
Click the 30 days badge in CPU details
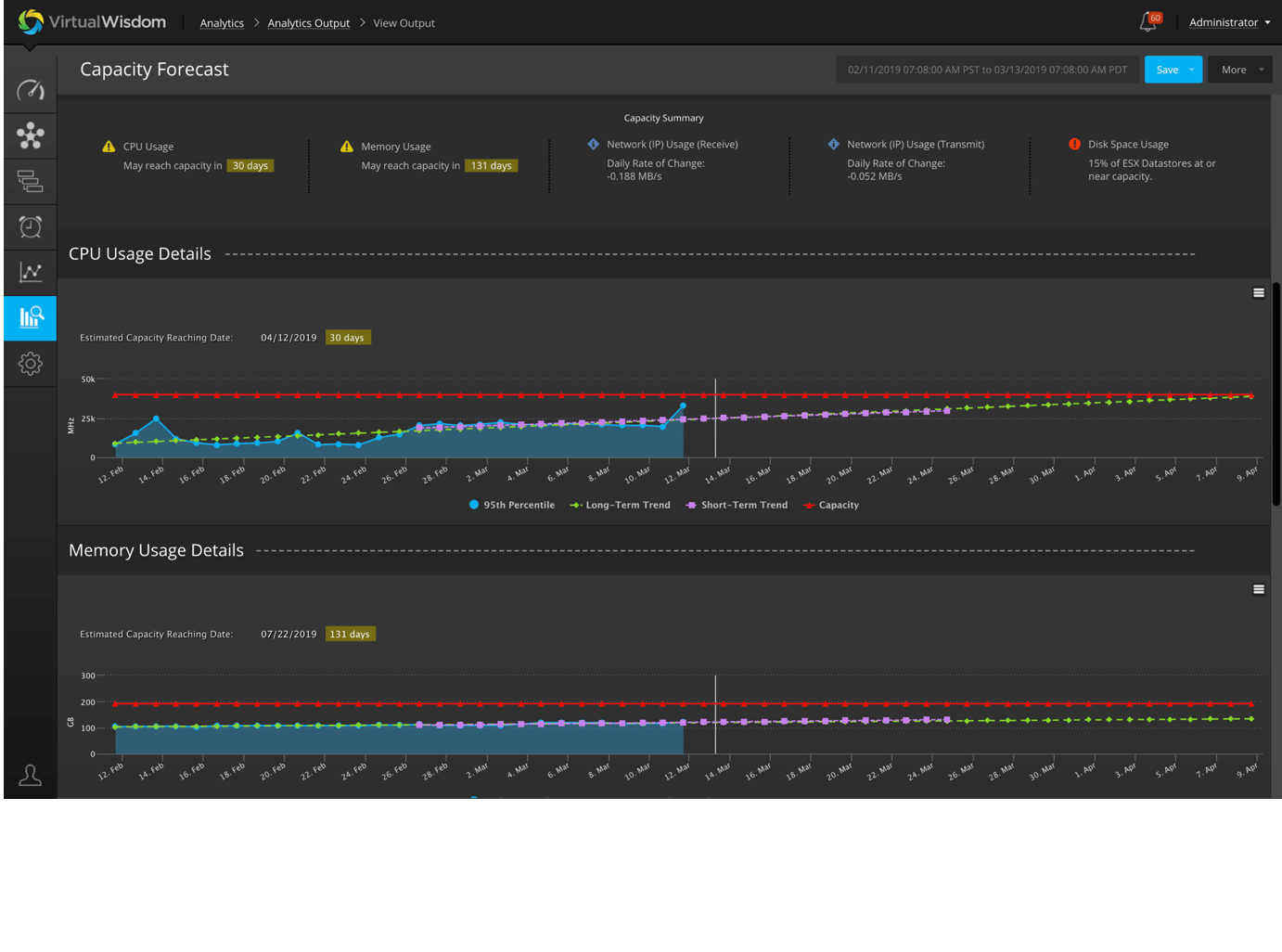(348, 338)
